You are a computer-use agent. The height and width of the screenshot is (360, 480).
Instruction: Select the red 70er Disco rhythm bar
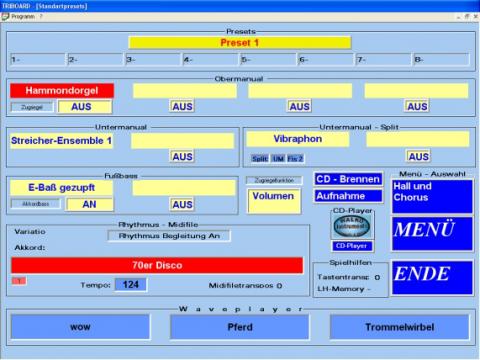157,265
